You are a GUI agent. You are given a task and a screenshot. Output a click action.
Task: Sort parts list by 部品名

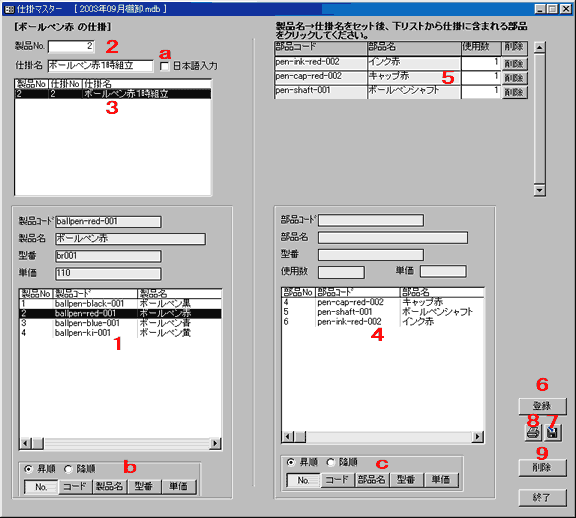click(x=371, y=480)
